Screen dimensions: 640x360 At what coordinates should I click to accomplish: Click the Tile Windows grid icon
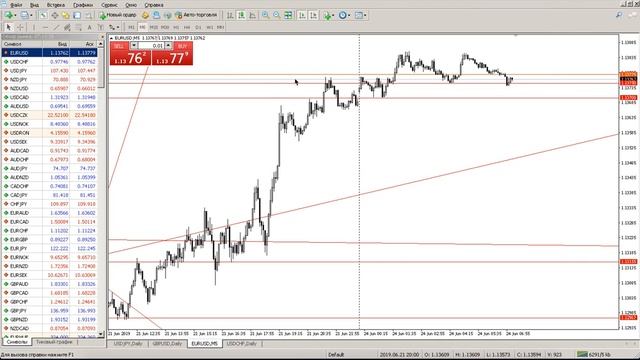(288, 16)
